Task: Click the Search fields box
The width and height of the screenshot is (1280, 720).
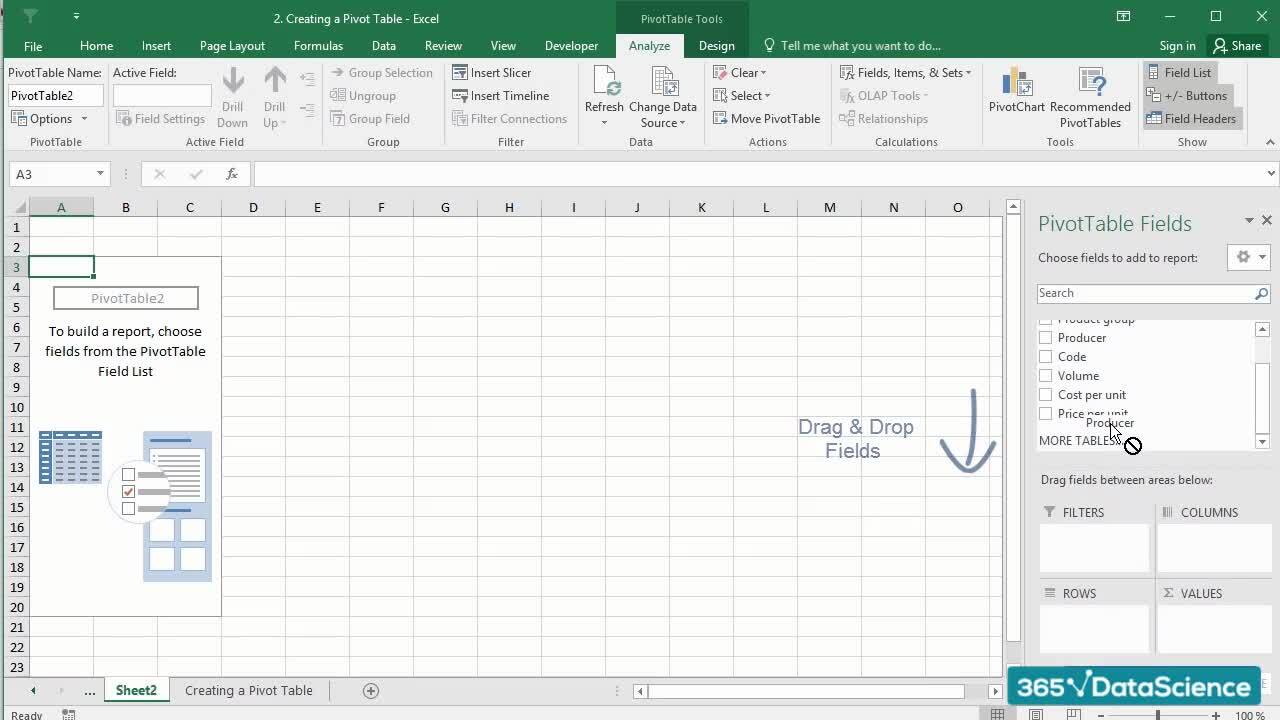Action: (x=1145, y=293)
